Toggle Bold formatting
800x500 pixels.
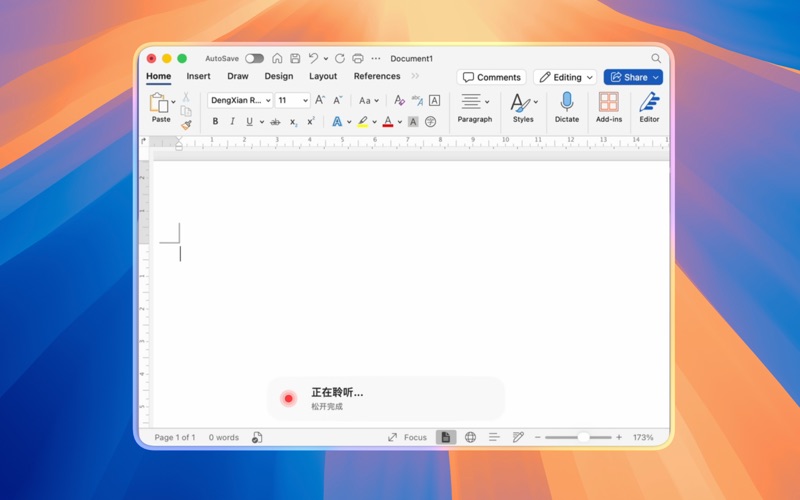tap(215, 122)
